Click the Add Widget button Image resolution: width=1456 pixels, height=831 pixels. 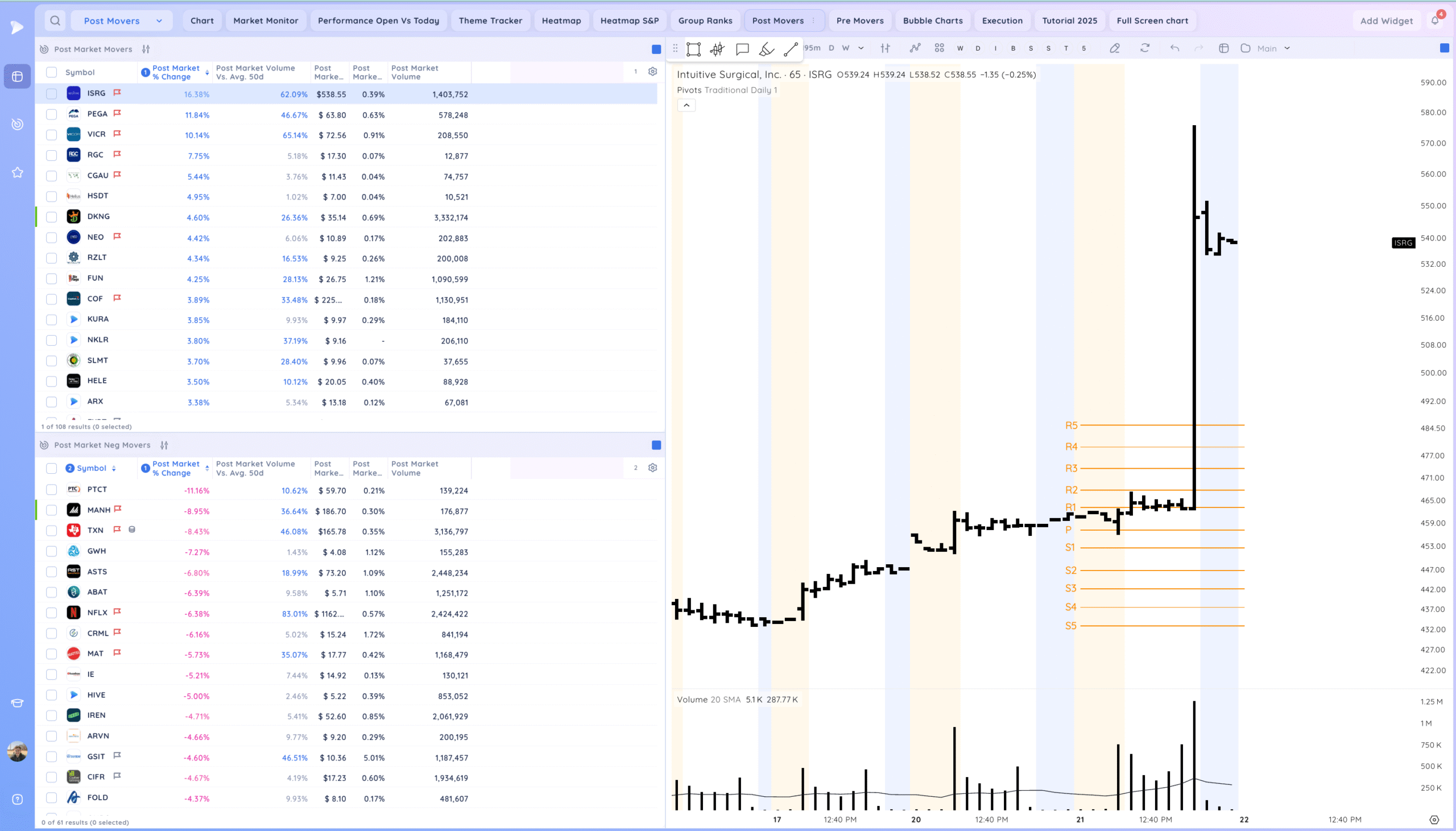click(1386, 20)
